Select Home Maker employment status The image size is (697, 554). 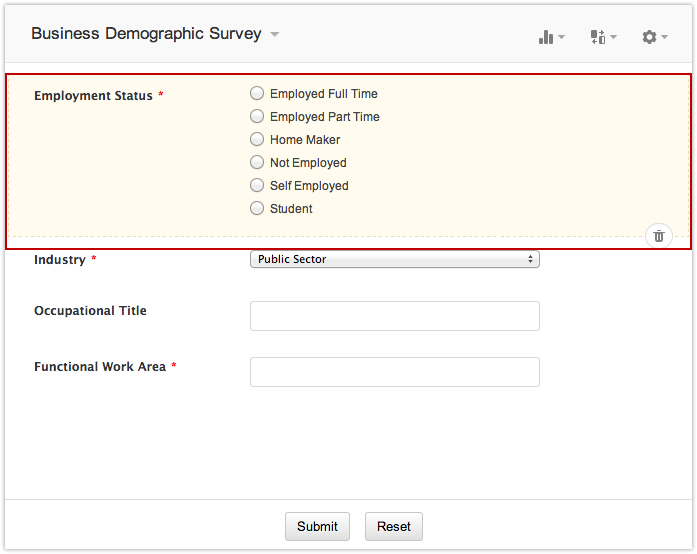pos(257,139)
